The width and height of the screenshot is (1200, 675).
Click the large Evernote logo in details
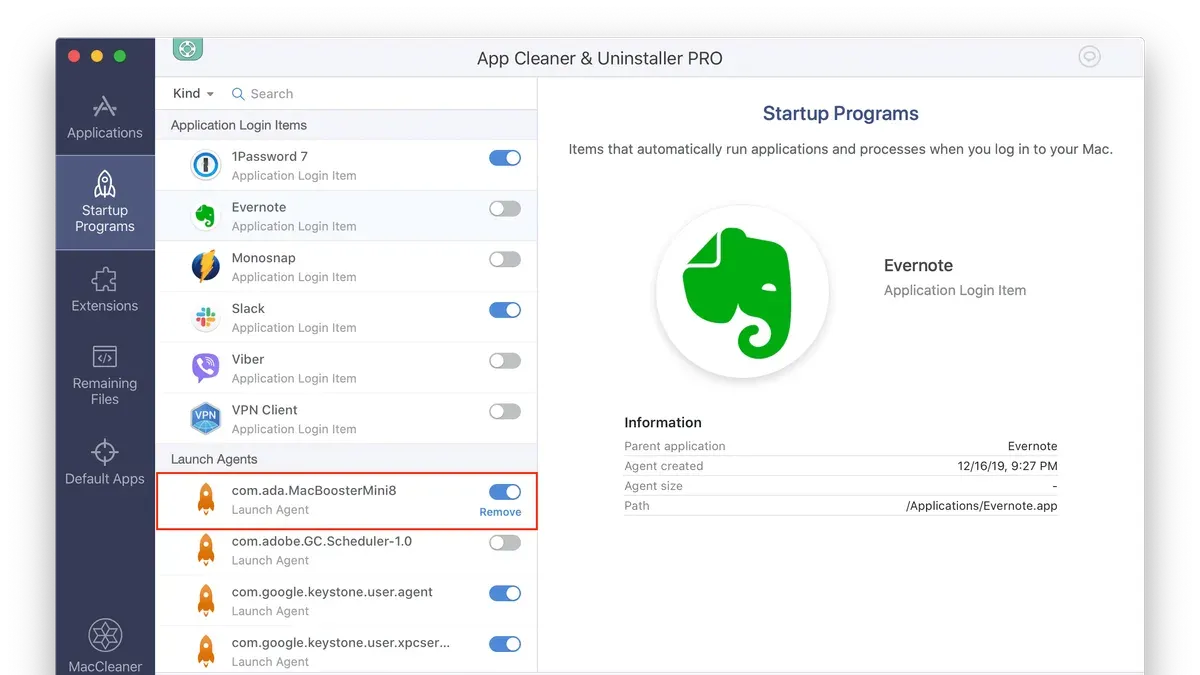(x=743, y=291)
